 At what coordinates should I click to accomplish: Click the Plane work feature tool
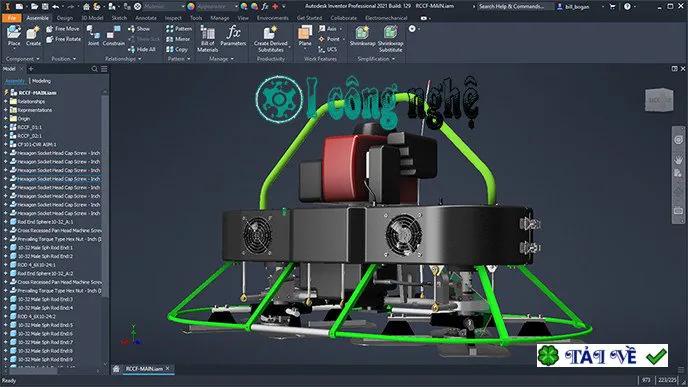[x=305, y=36]
